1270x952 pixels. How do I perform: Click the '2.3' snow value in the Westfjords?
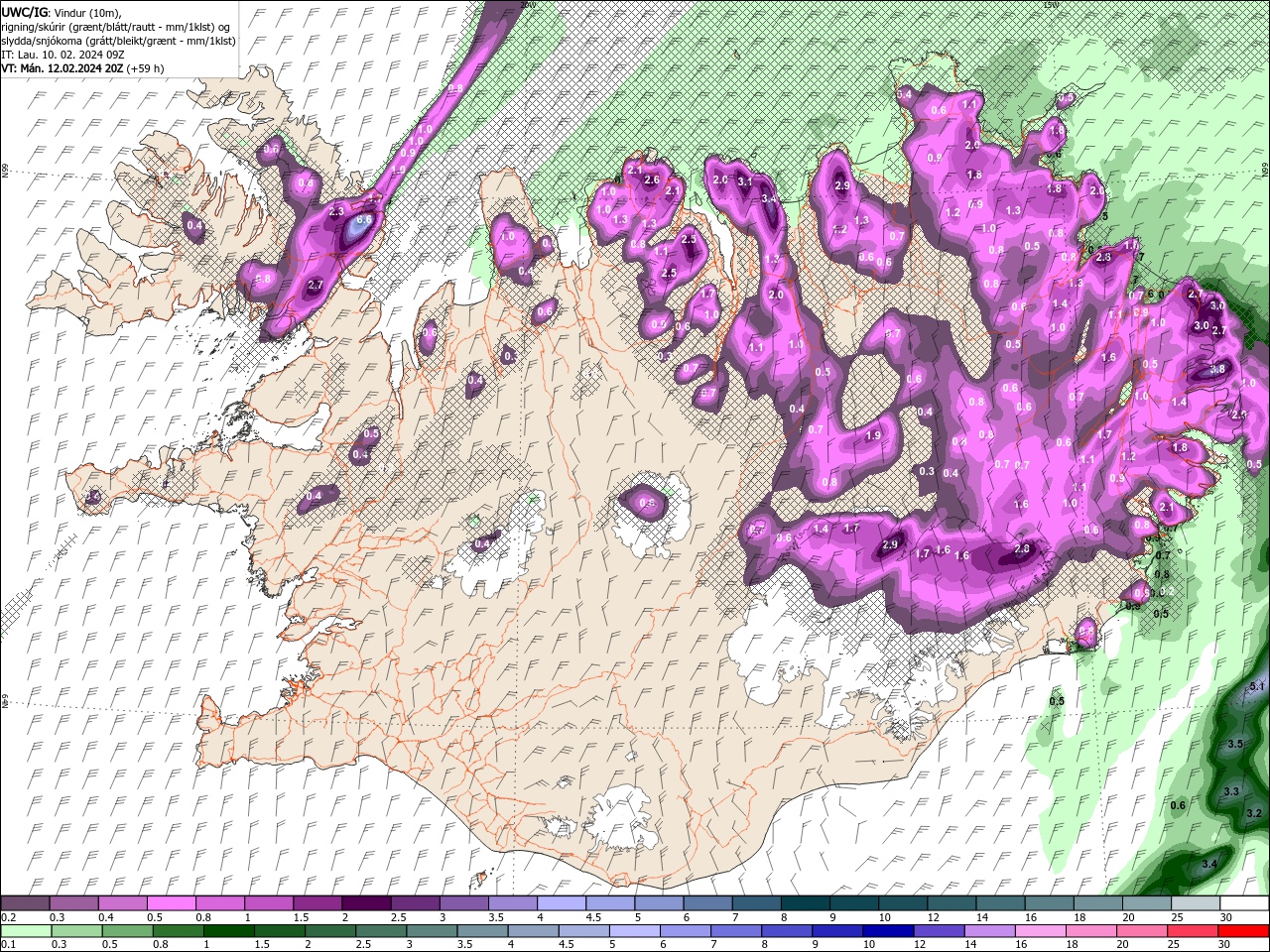[x=336, y=211]
